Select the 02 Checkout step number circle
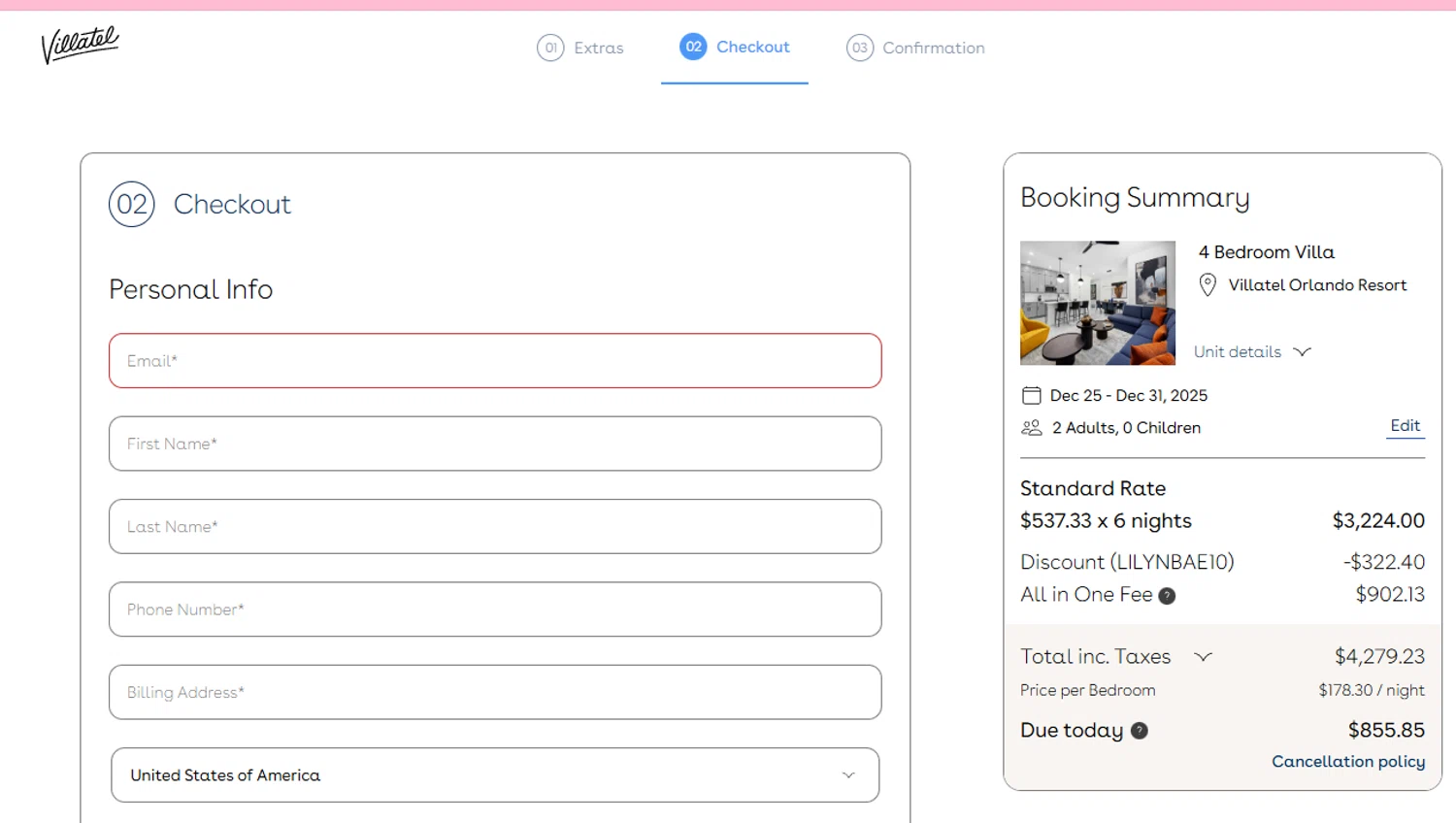 click(x=693, y=47)
